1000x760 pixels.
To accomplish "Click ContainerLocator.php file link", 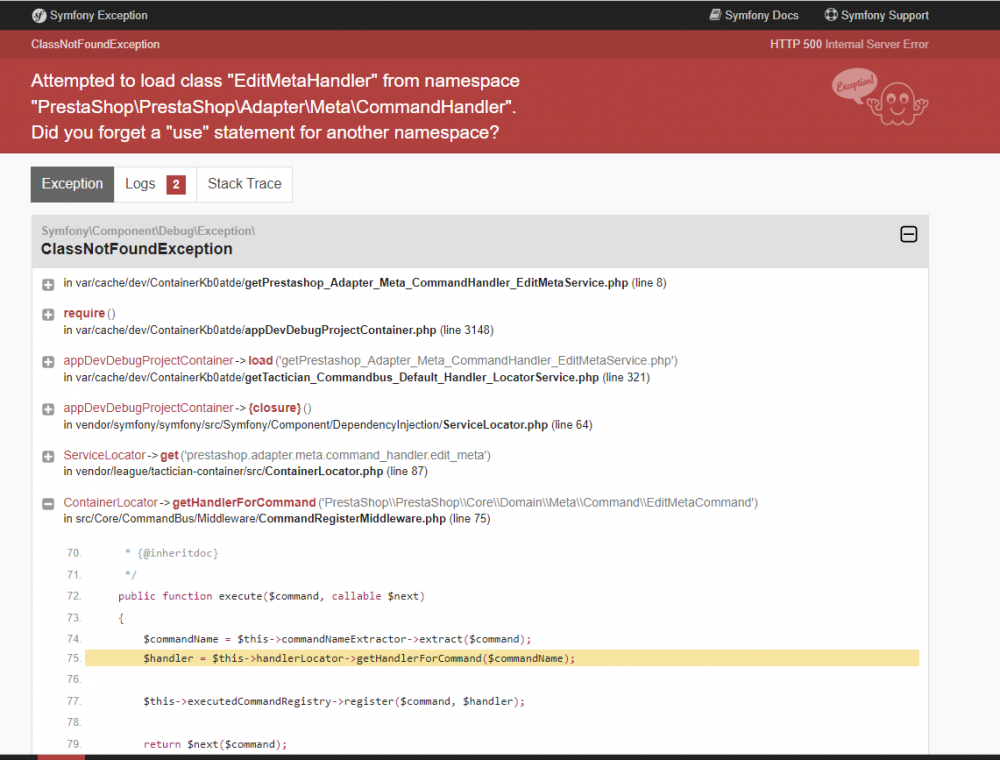I will coord(324,471).
